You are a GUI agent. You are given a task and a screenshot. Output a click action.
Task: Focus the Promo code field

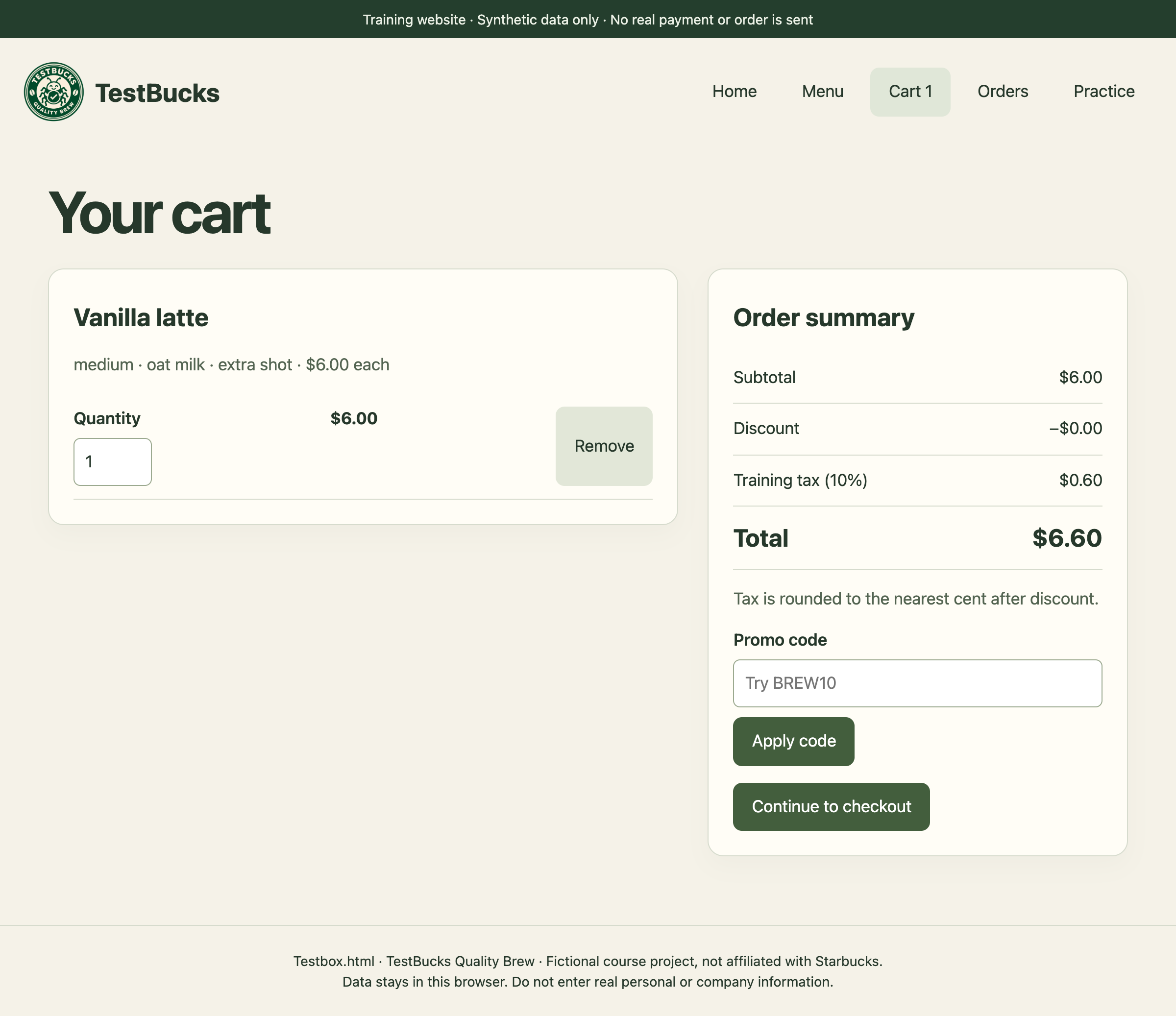click(x=917, y=683)
